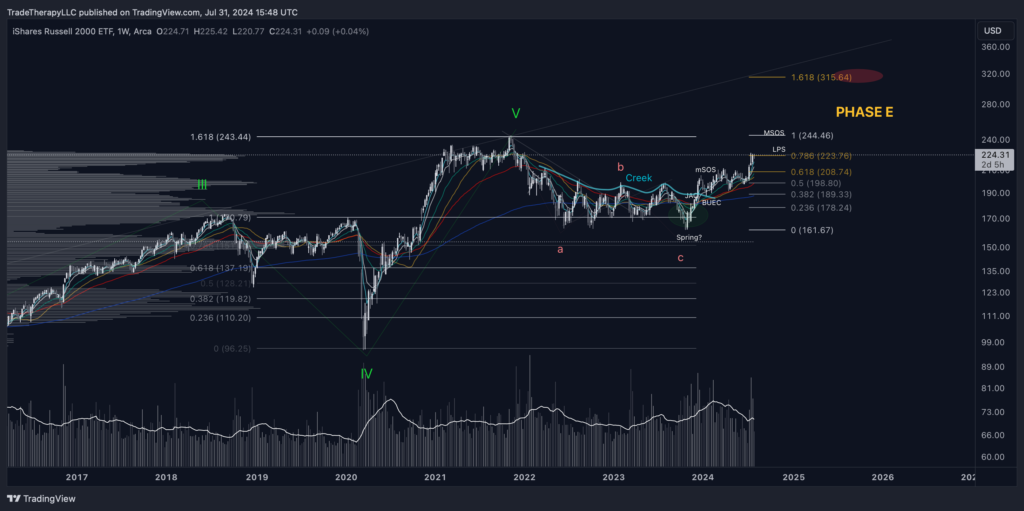Click the Spring? annotation text
This screenshot has width=1024, height=511.
click(689, 237)
